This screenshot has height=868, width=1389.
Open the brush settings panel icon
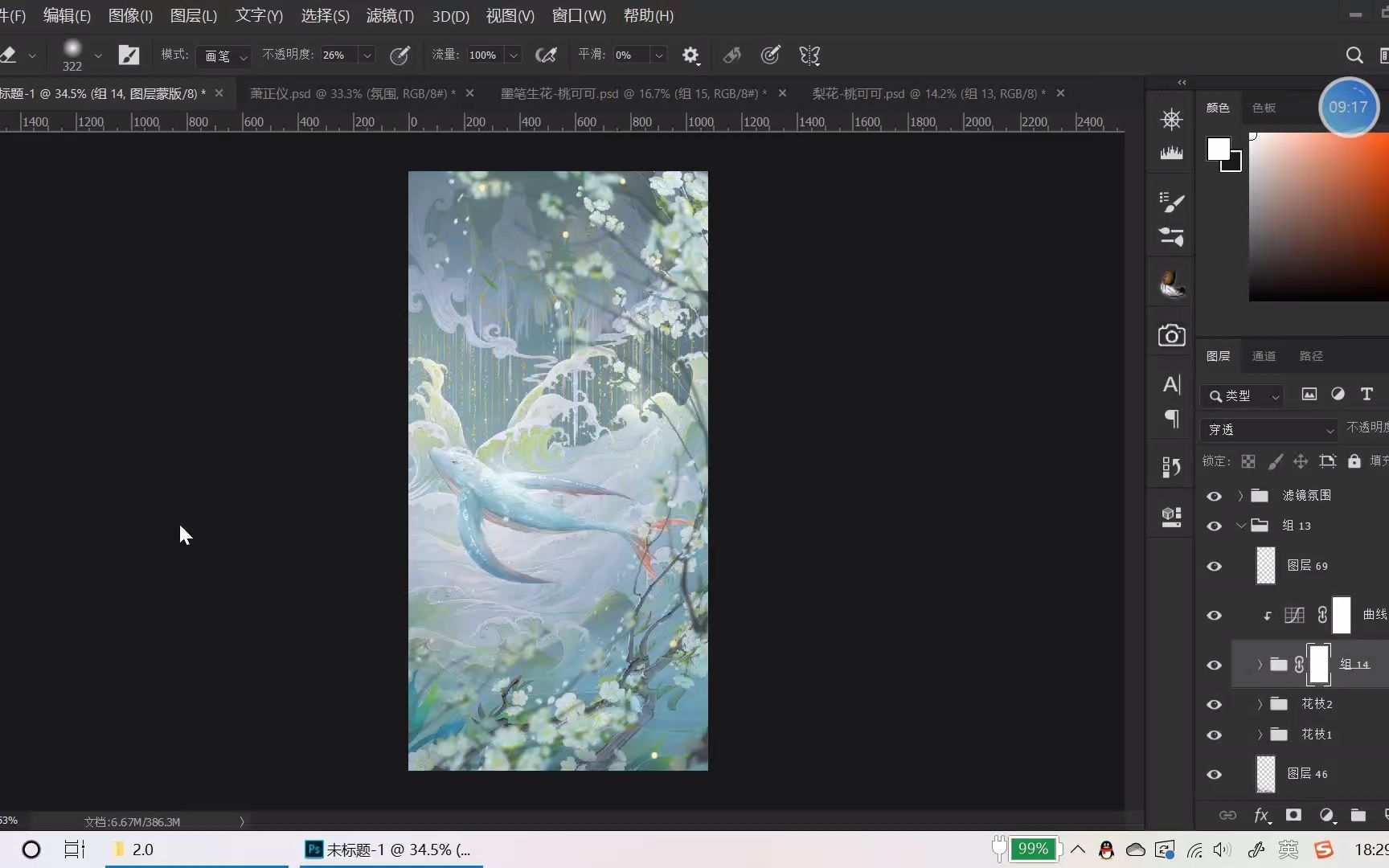click(x=1171, y=202)
